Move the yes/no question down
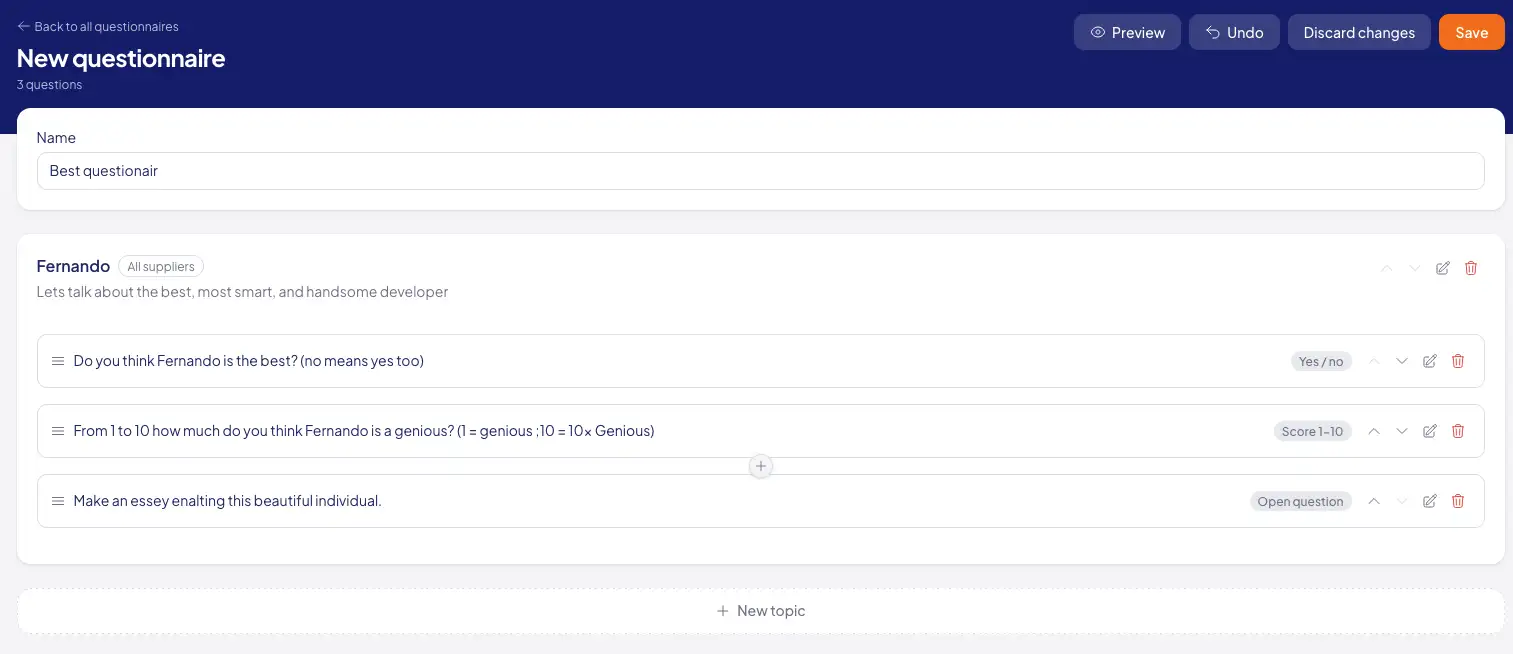Image resolution: width=1513 pixels, height=654 pixels. point(1402,361)
